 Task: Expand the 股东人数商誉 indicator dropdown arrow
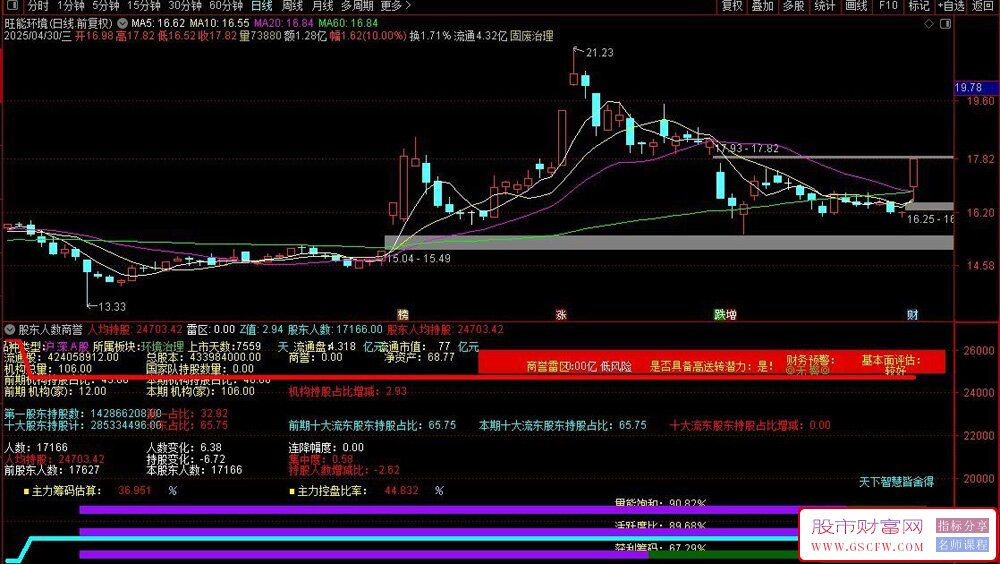point(10,330)
